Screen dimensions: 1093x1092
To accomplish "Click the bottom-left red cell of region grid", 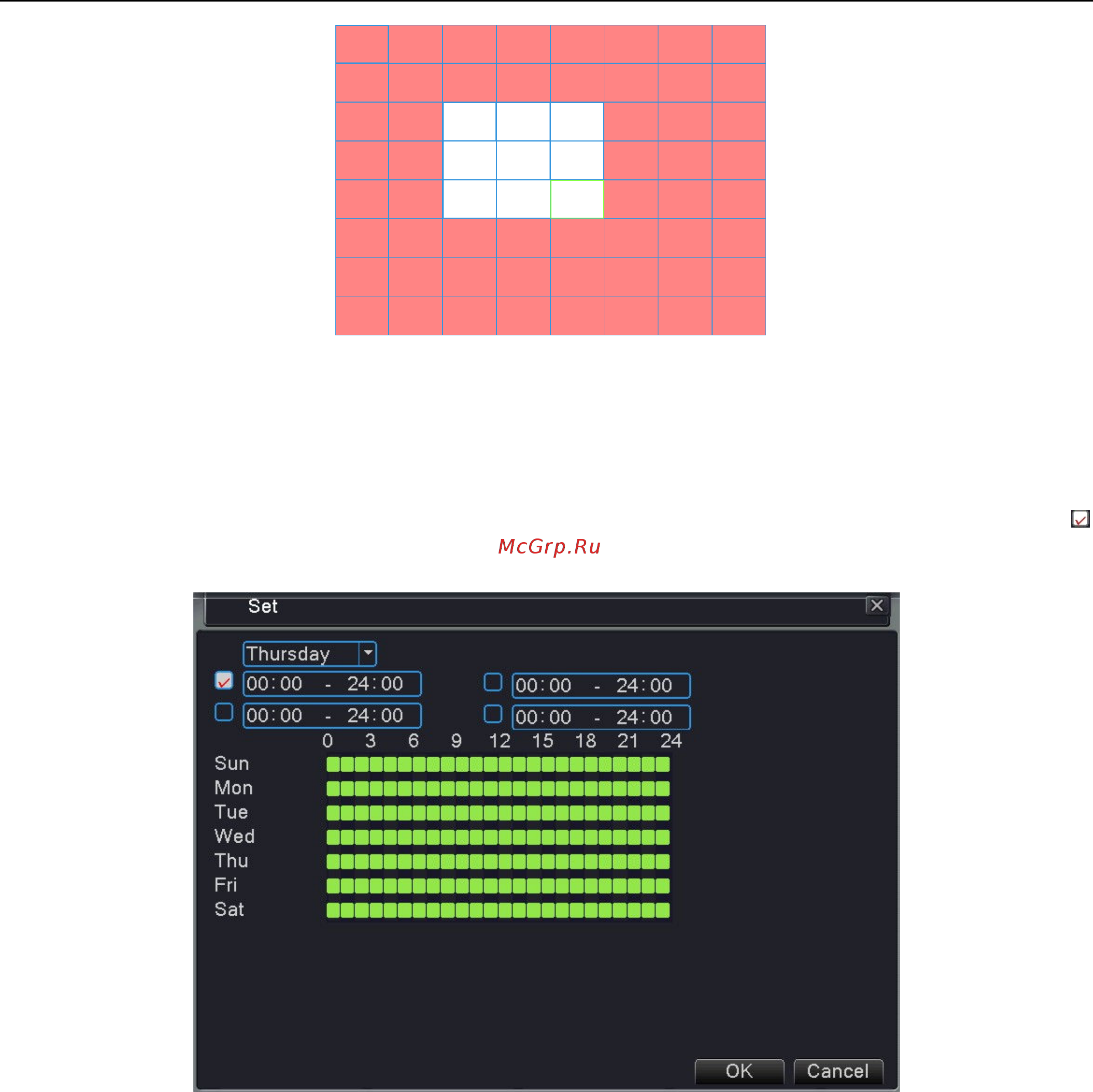I will (x=362, y=315).
